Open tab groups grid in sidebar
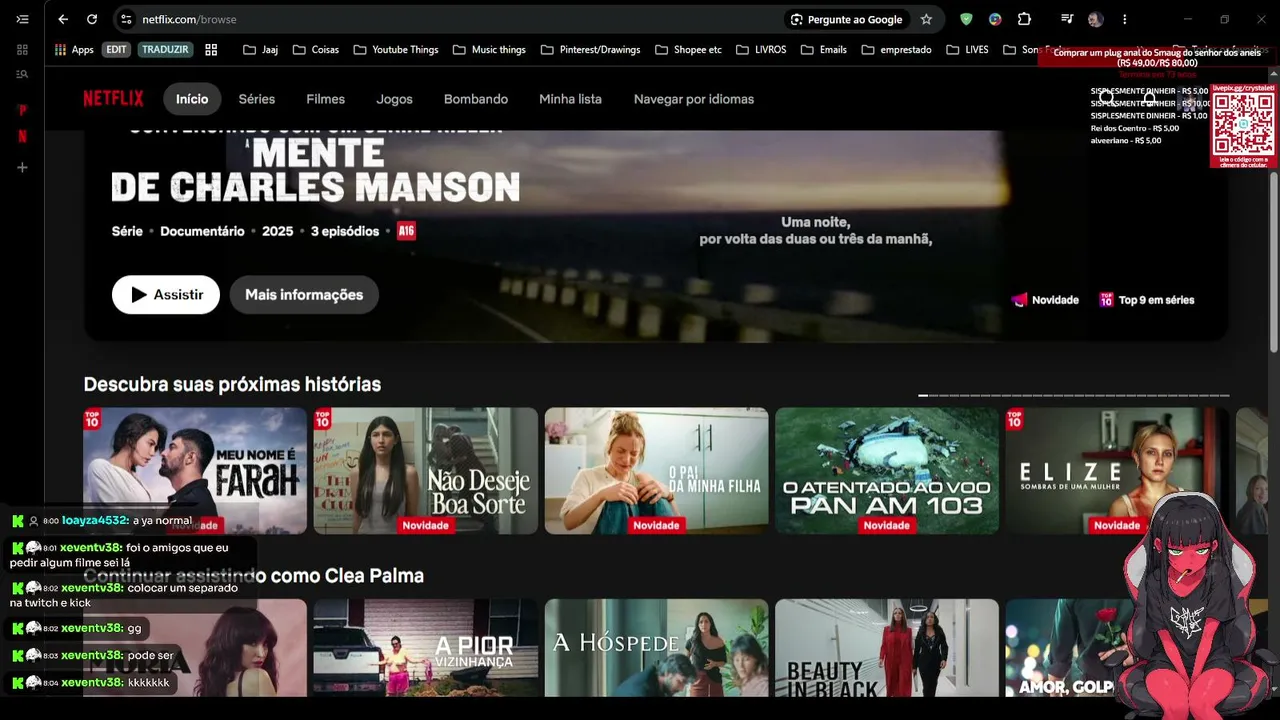Image resolution: width=1280 pixels, height=720 pixels. pyautogui.click(x=22, y=49)
